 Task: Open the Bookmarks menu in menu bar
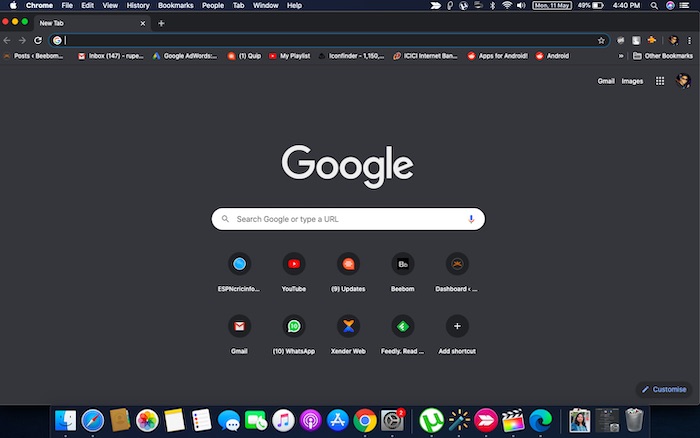click(x=175, y=6)
